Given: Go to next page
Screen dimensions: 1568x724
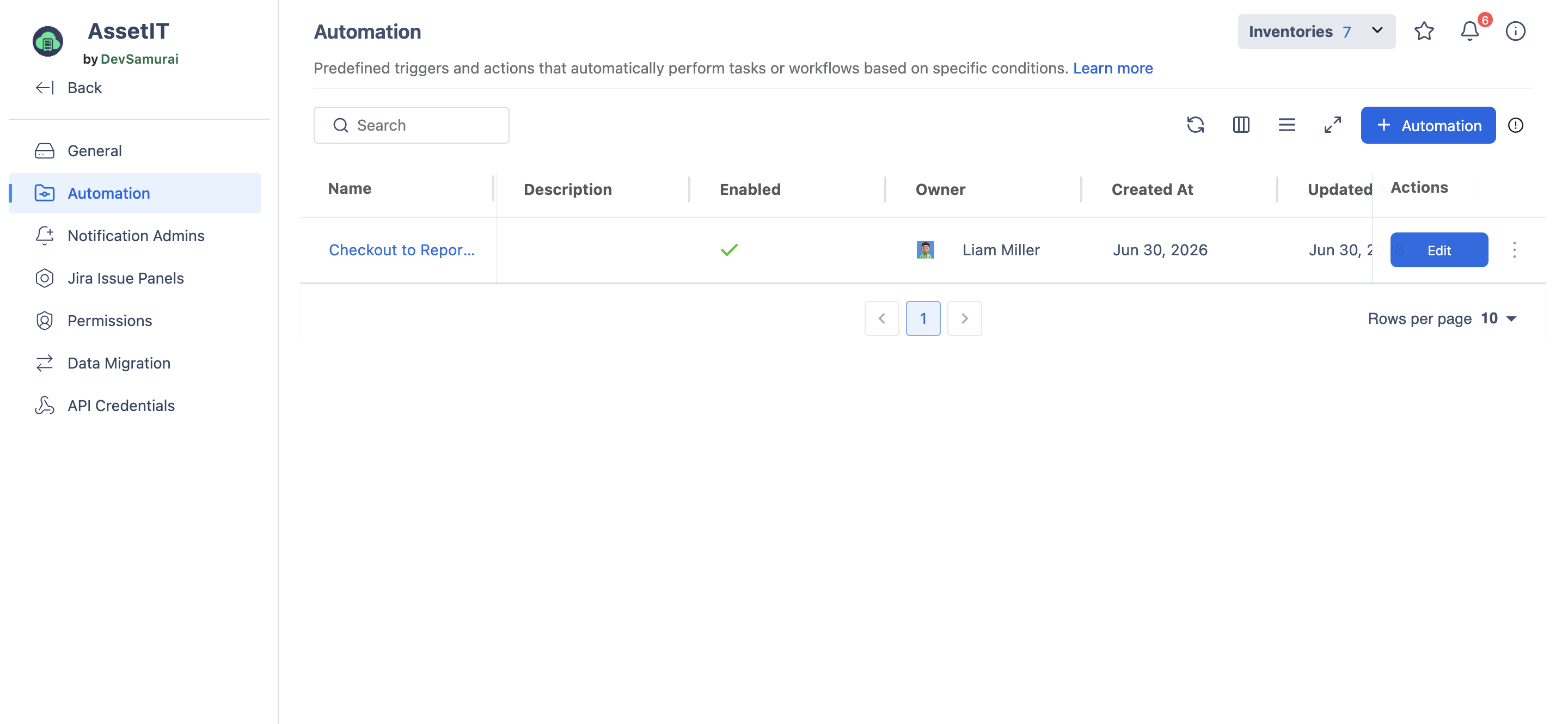Looking at the screenshot, I should (964, 318).
